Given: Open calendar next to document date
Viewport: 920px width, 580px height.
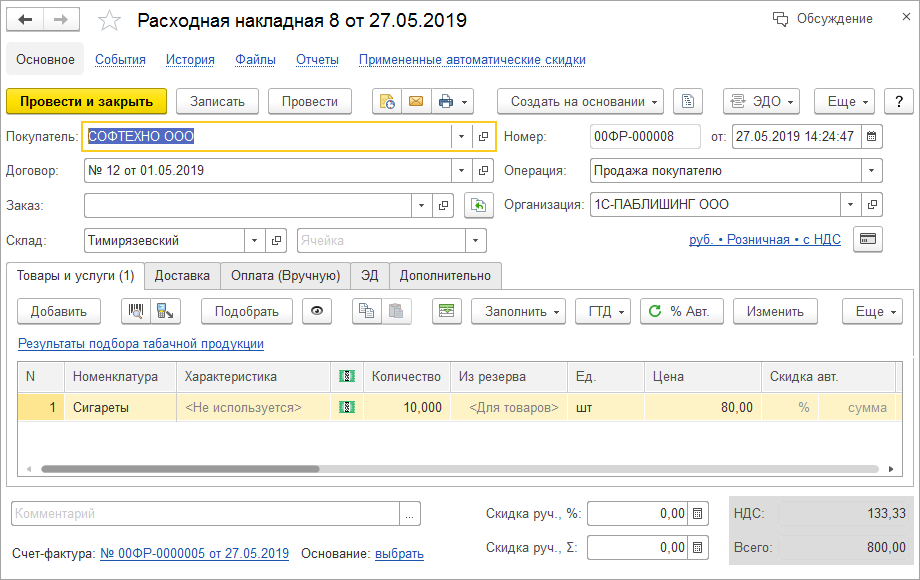Looking at the screenshot, I should (869, 136).
